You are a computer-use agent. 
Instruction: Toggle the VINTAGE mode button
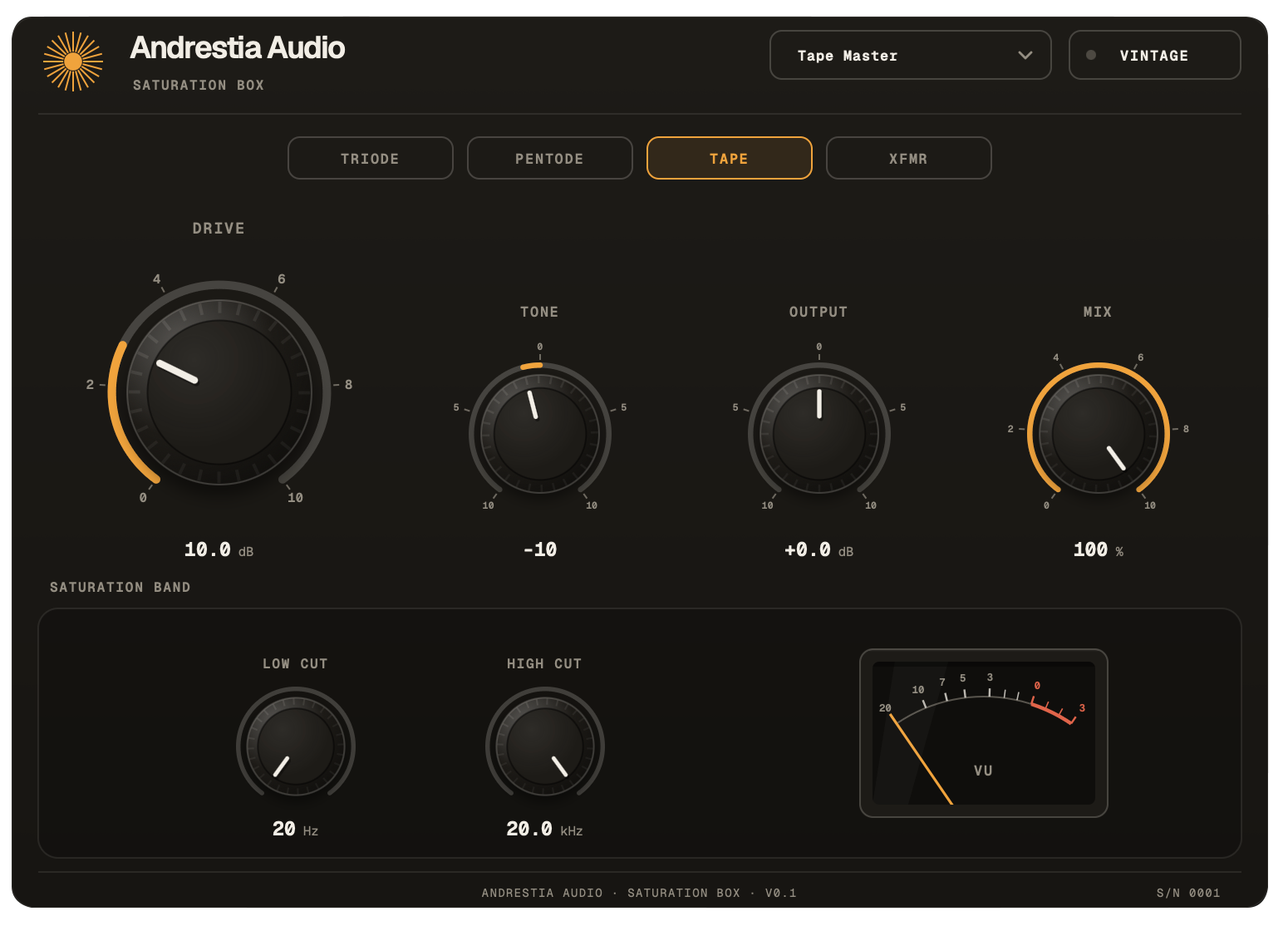pyautogui.click(x=1154, y=55)
